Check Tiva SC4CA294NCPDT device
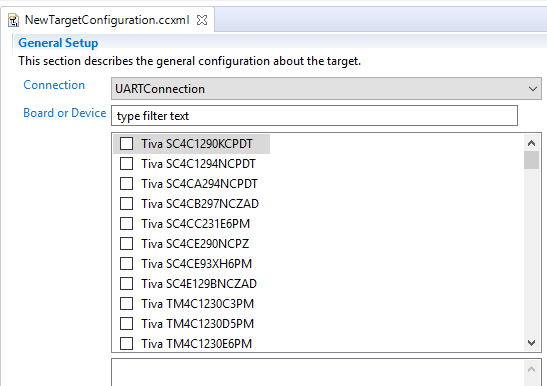The height and width of the screenshot is (386, 547). click(126, 183)
